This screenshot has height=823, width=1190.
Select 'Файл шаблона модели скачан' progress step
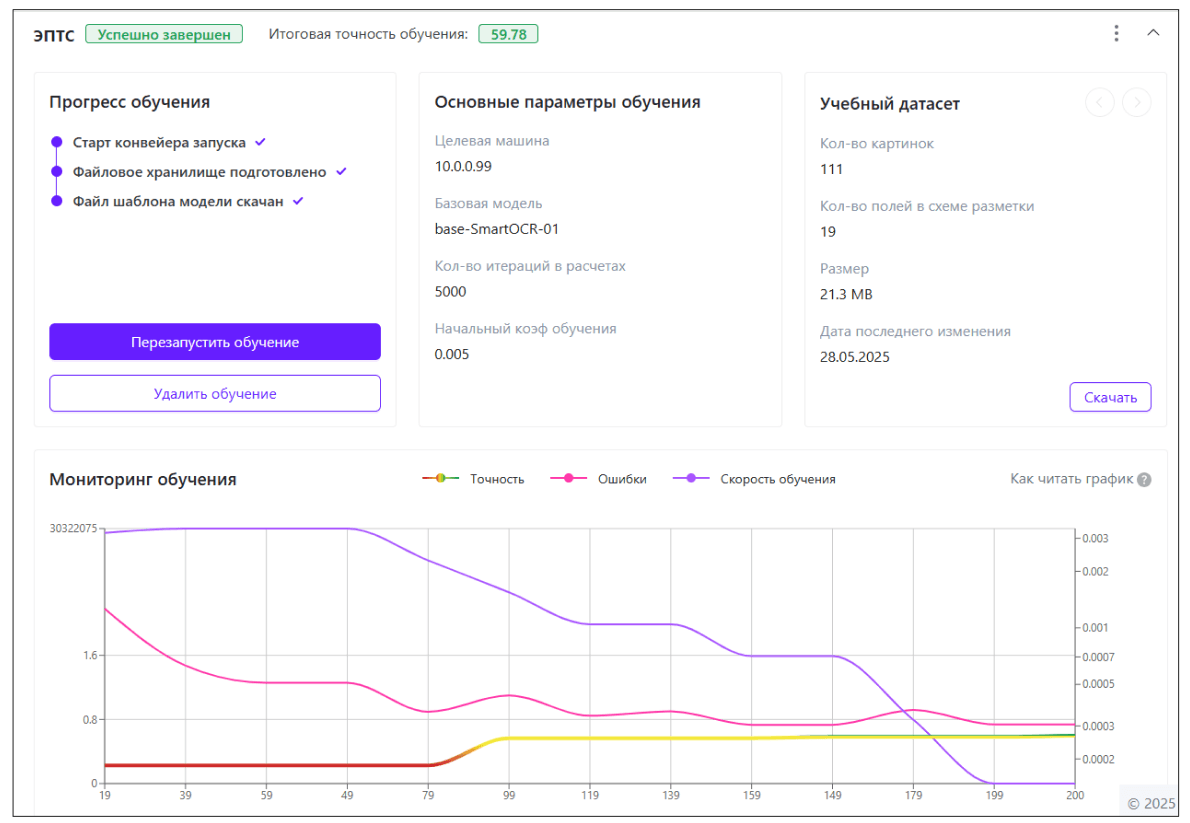point(178,201)
